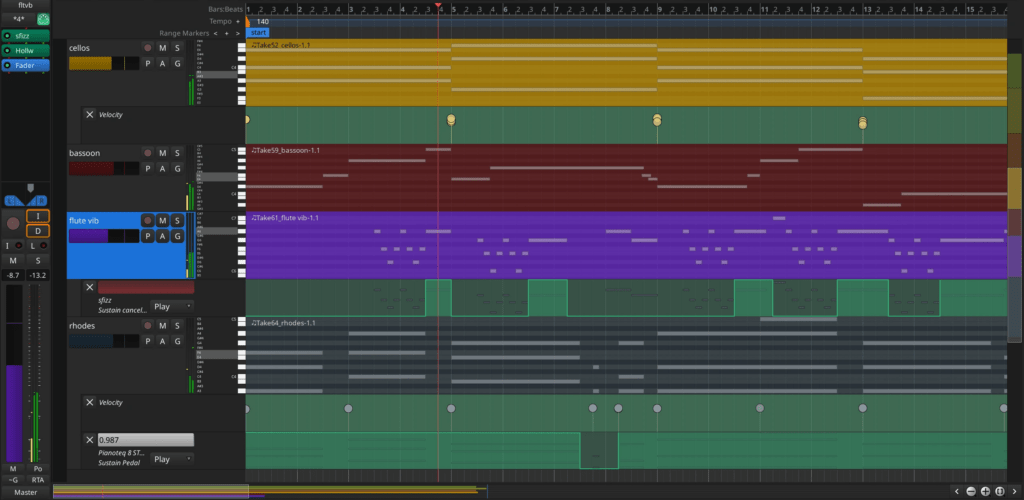This screenshot has width=1024, height=500.
Task: Click the Po meter point button
Action: [38, 469]
